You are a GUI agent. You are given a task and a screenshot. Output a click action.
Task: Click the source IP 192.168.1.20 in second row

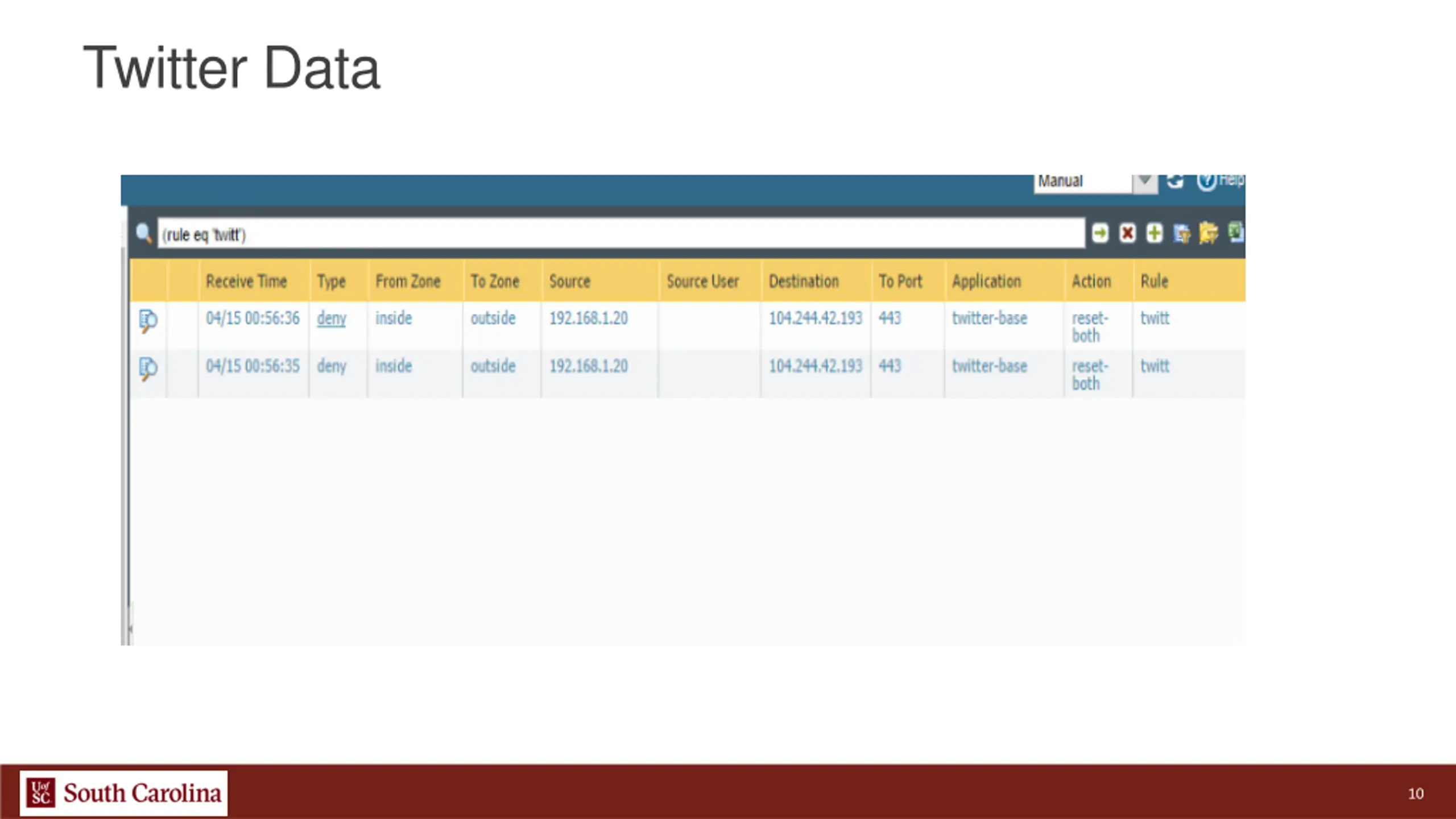point(589,366)
